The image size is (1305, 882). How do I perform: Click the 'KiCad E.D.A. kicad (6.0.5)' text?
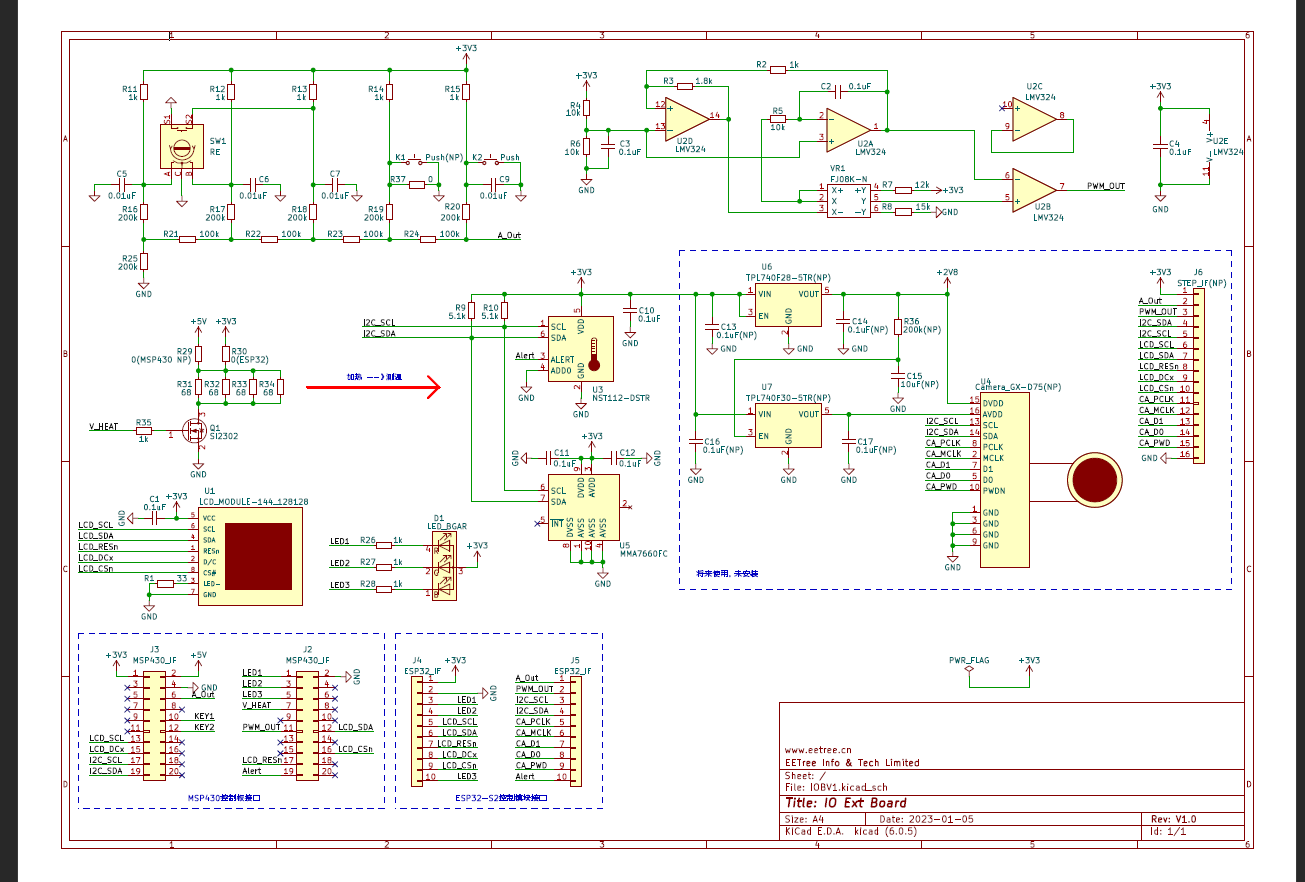click(x=851, y=831)
